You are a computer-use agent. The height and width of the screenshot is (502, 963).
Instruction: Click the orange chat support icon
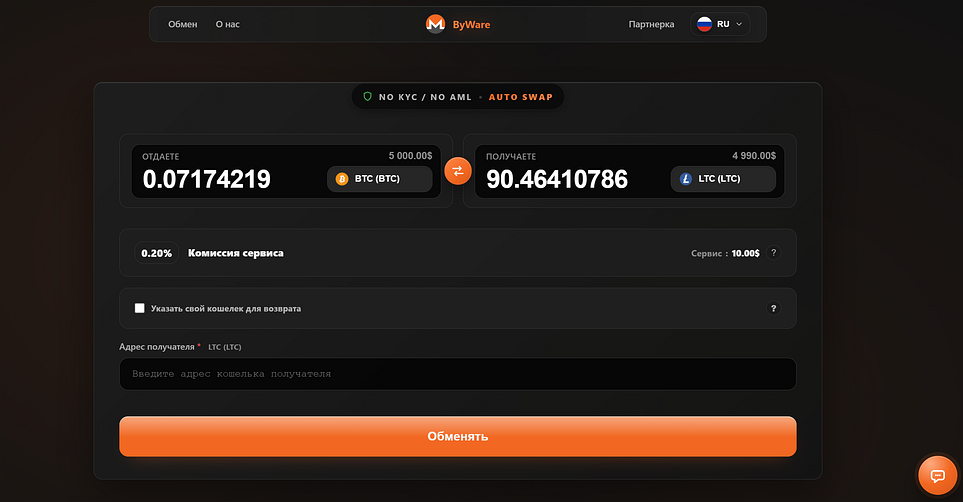tap(937, 475)
